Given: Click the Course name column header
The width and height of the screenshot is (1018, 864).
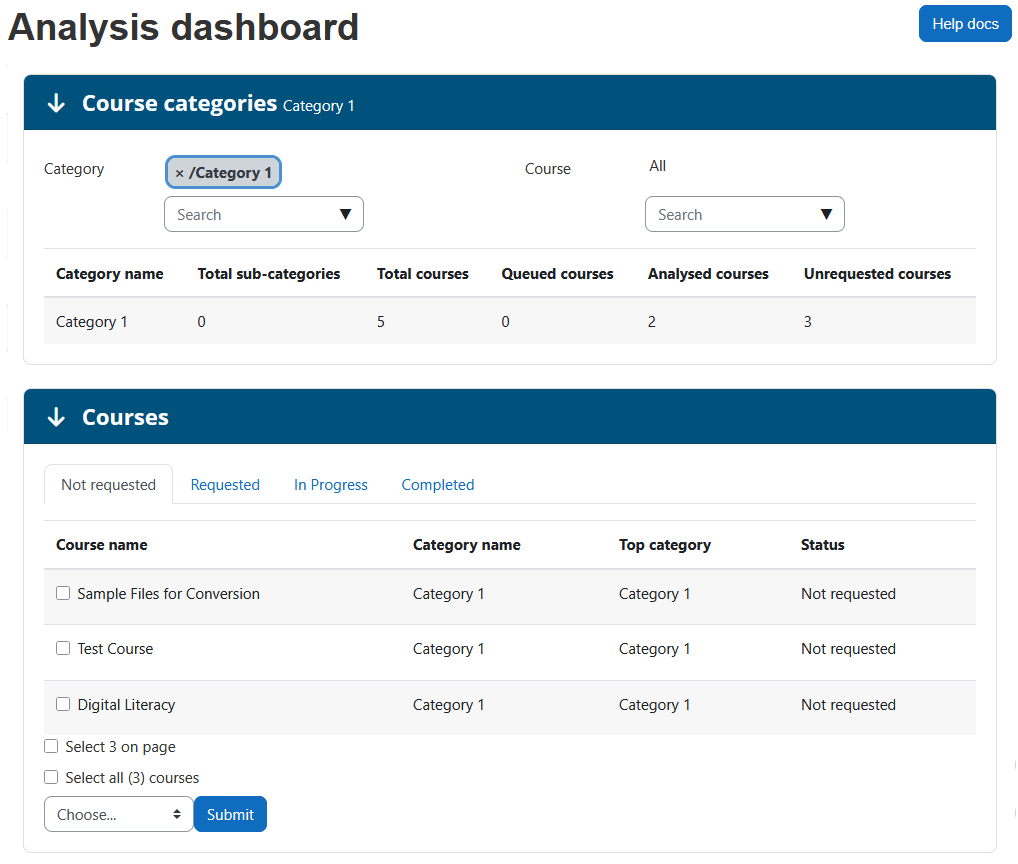Looking at the screenshot, I should [102, 545].
